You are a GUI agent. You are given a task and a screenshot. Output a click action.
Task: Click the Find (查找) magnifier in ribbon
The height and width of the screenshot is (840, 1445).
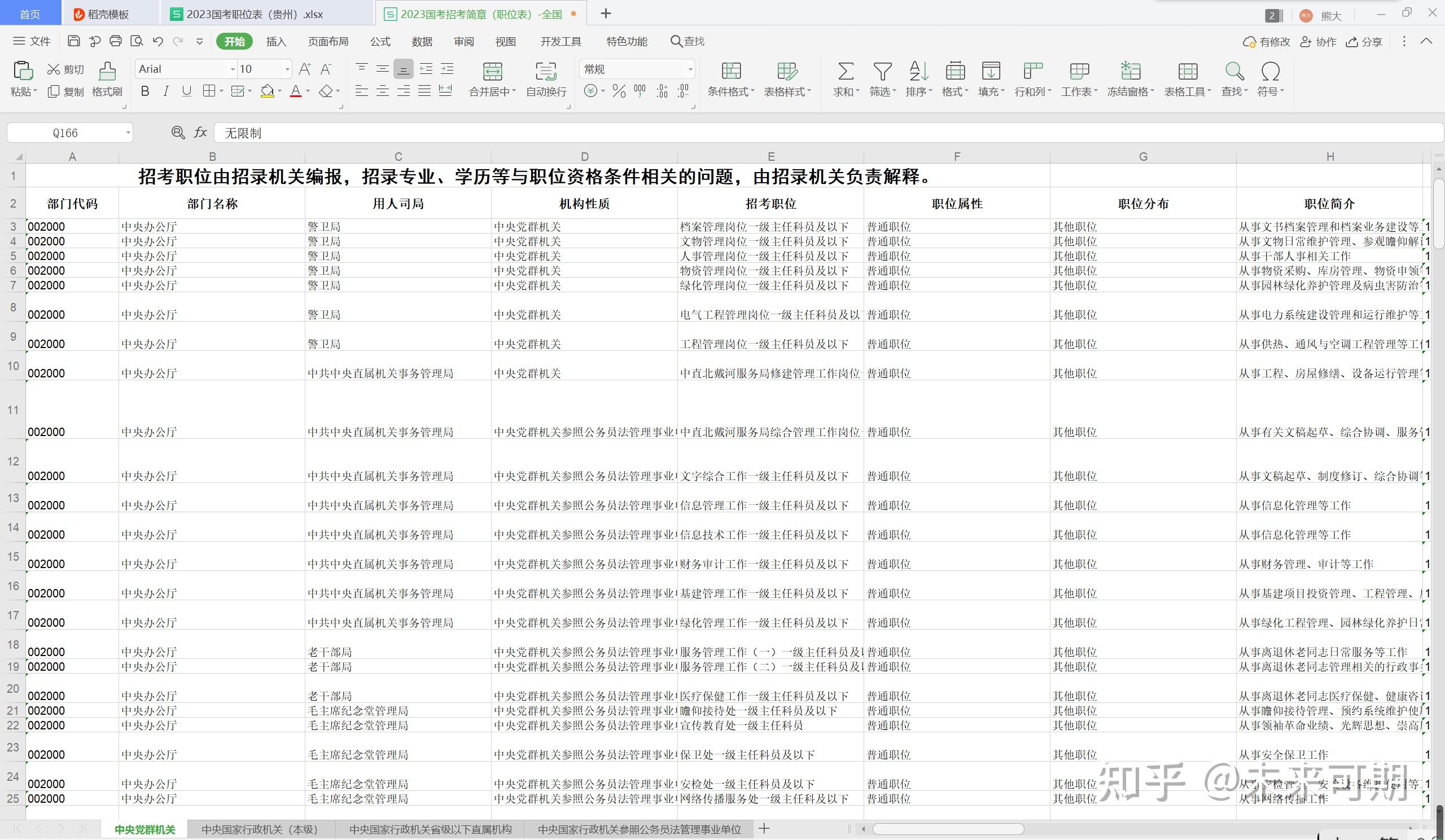(1234, 71)
